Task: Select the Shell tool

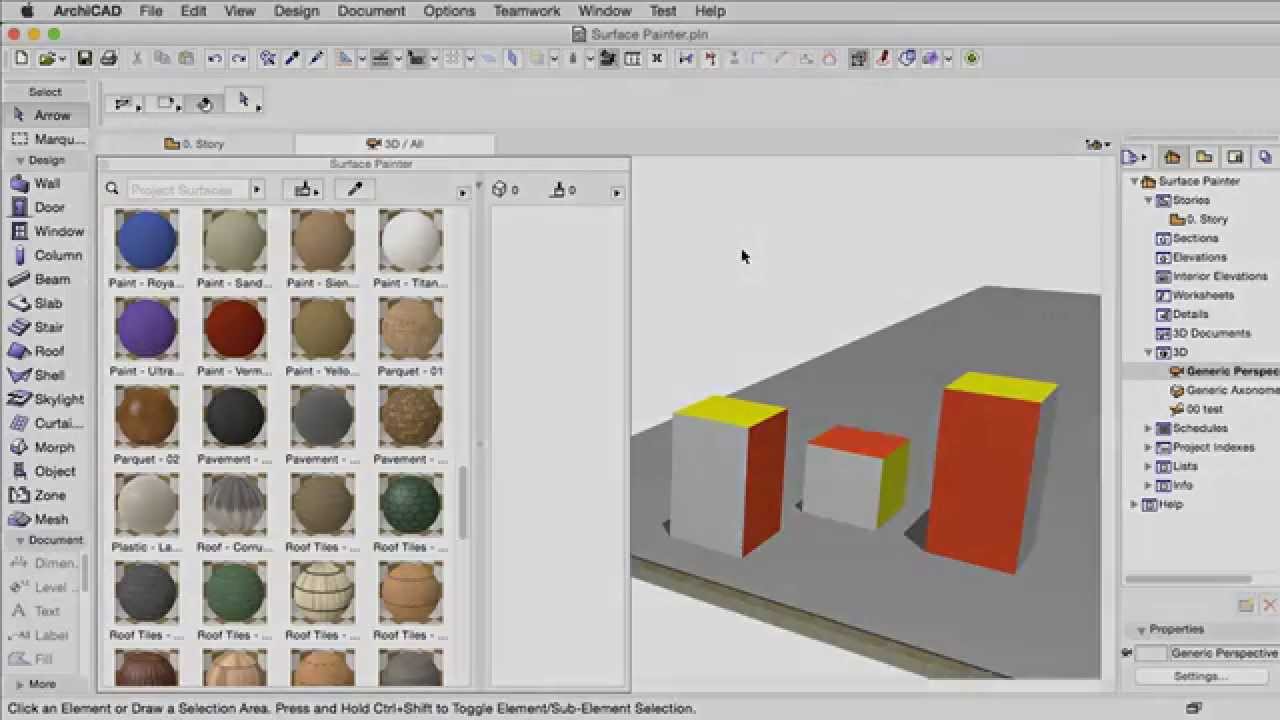Action: click(x=45, y=375)
